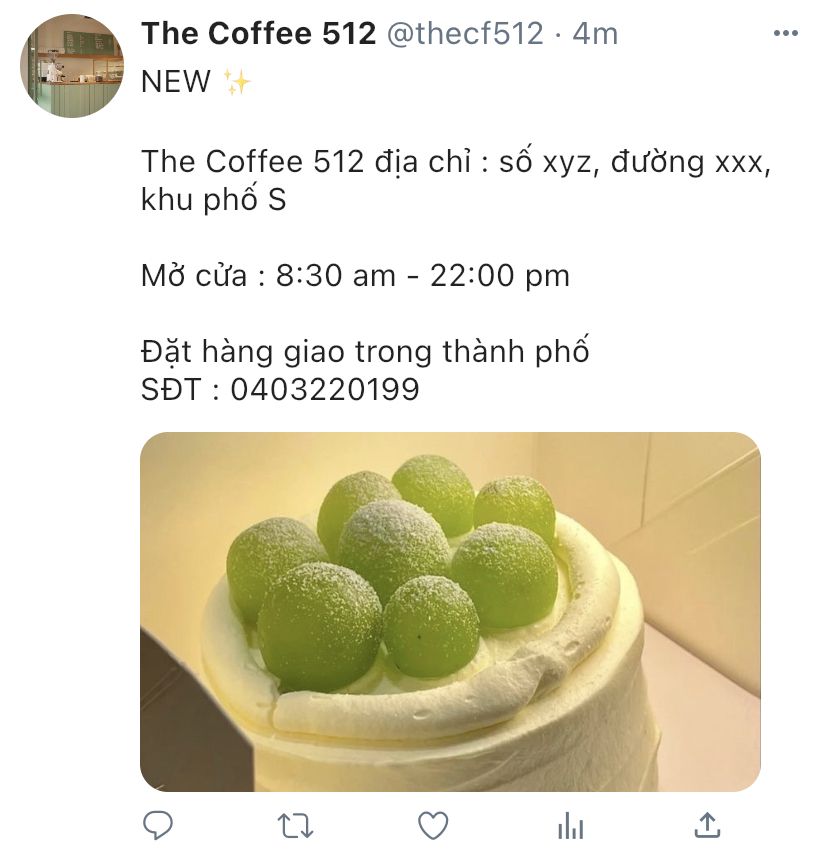Like the tweet with the heart icon

pyautogui.click(x=433, y=825)
